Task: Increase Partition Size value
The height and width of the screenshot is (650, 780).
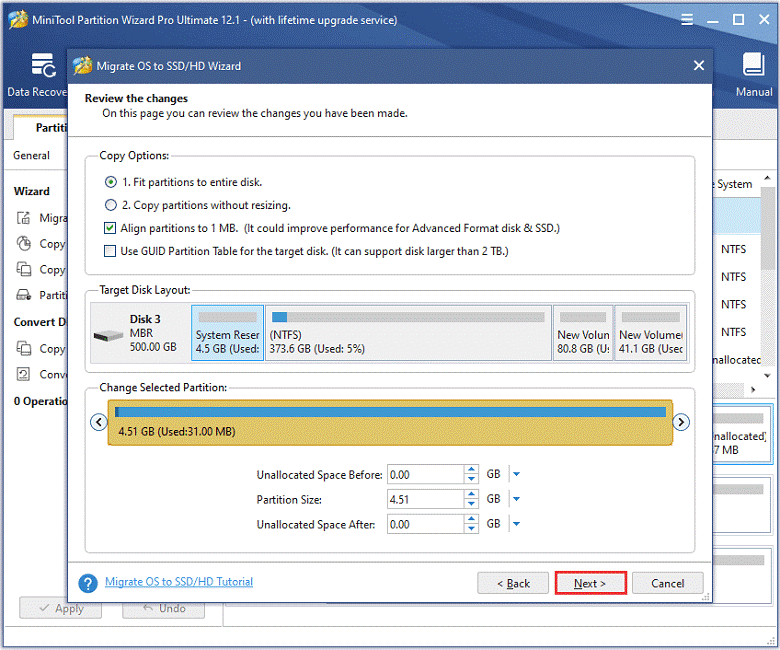Action: tap(471, 494)
